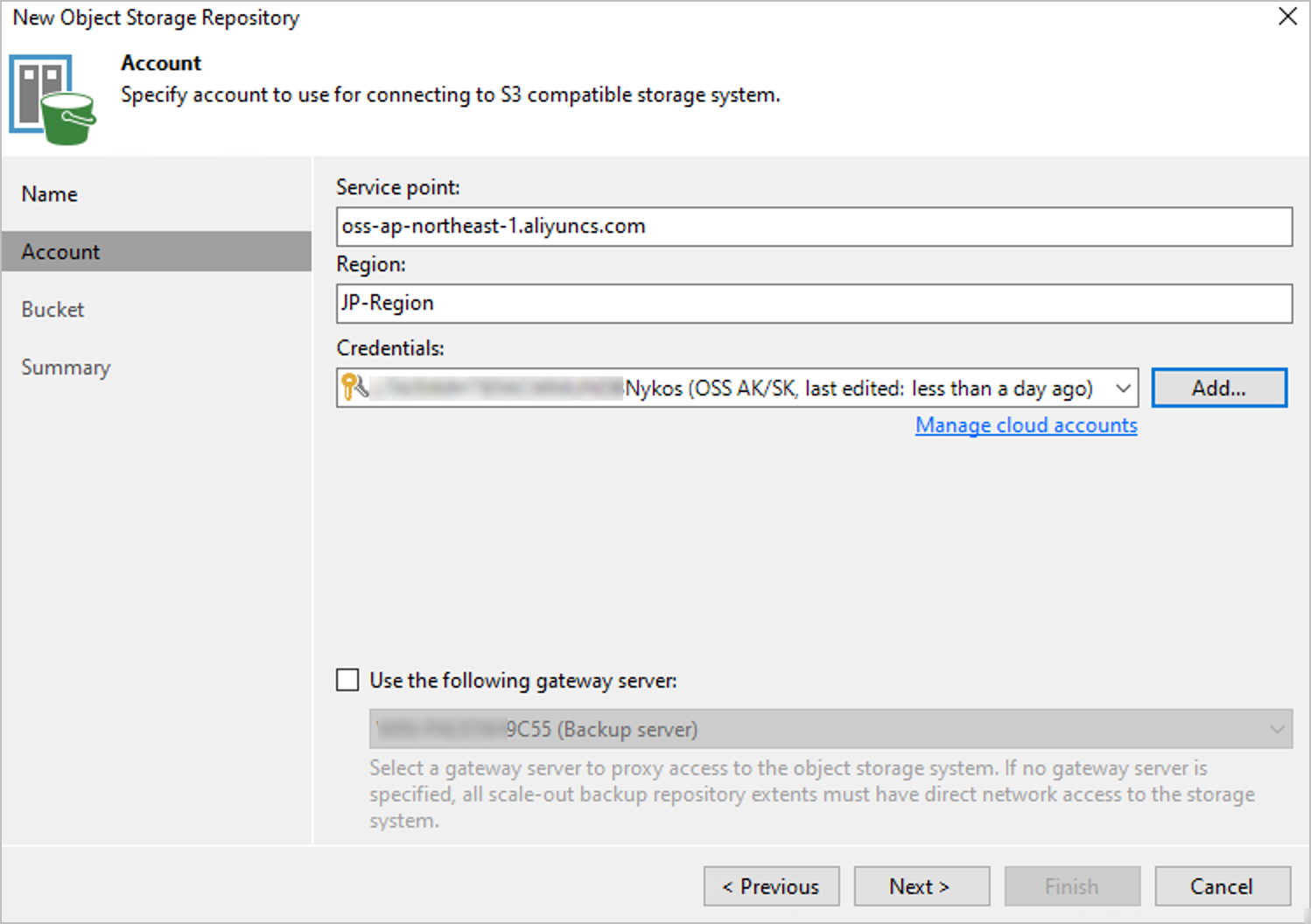Click the Previous button

click(771, 886)
